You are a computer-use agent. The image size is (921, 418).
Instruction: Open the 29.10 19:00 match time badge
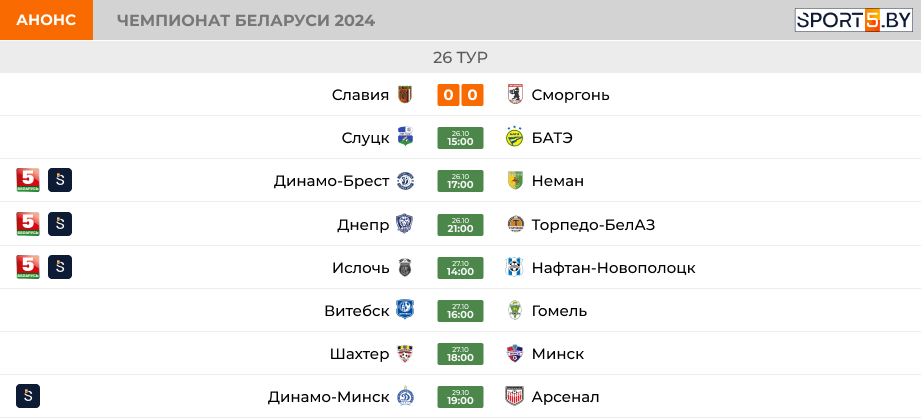coord(460,397)
